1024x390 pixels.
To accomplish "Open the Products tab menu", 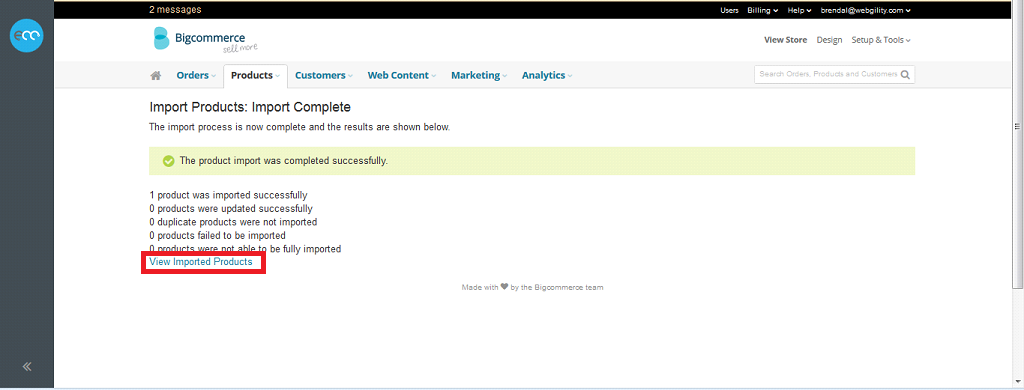I will click(255, 75).
